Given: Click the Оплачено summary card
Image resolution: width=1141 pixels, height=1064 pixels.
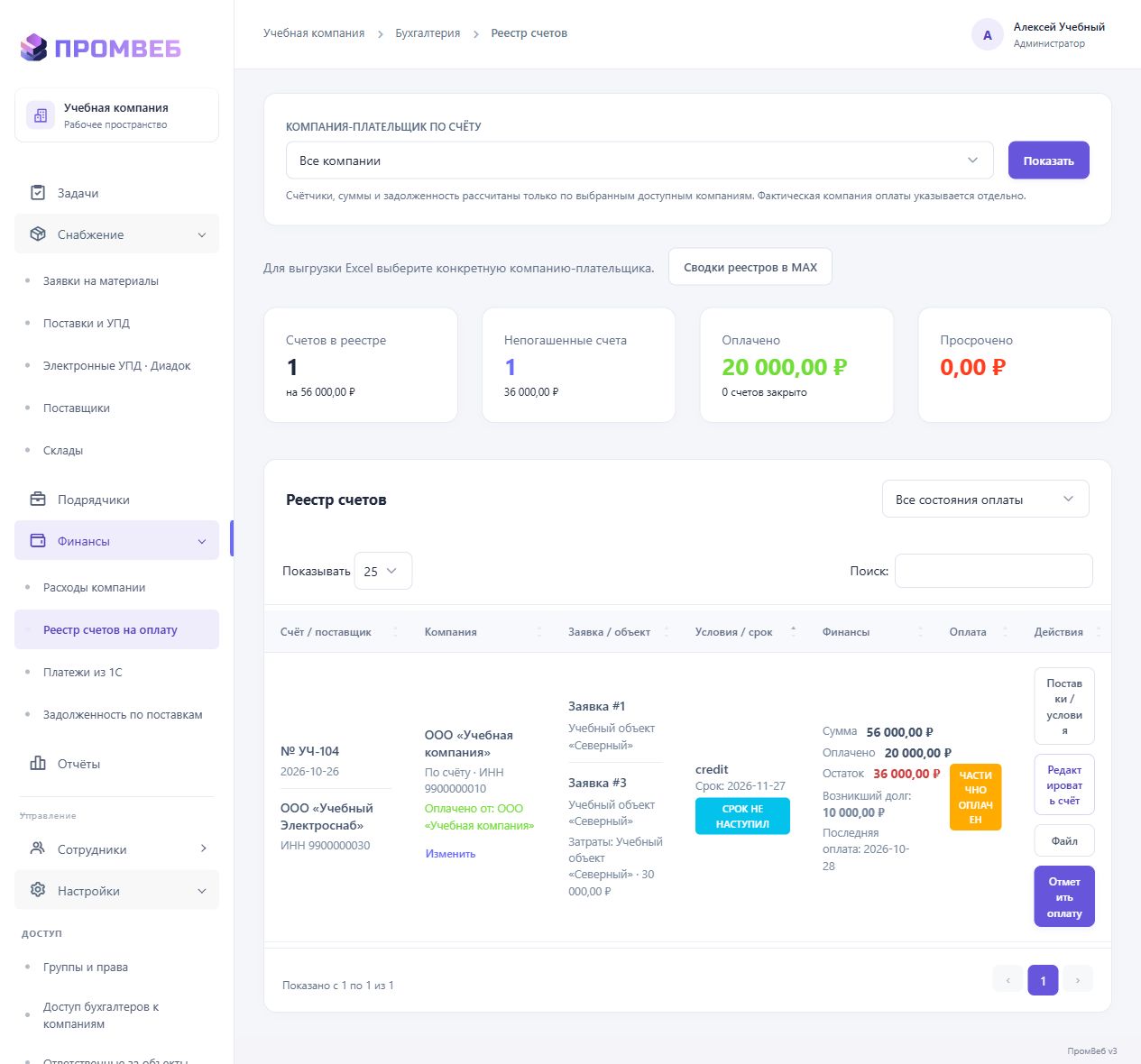Looking at the screenshot, I should tap(797, 365).
